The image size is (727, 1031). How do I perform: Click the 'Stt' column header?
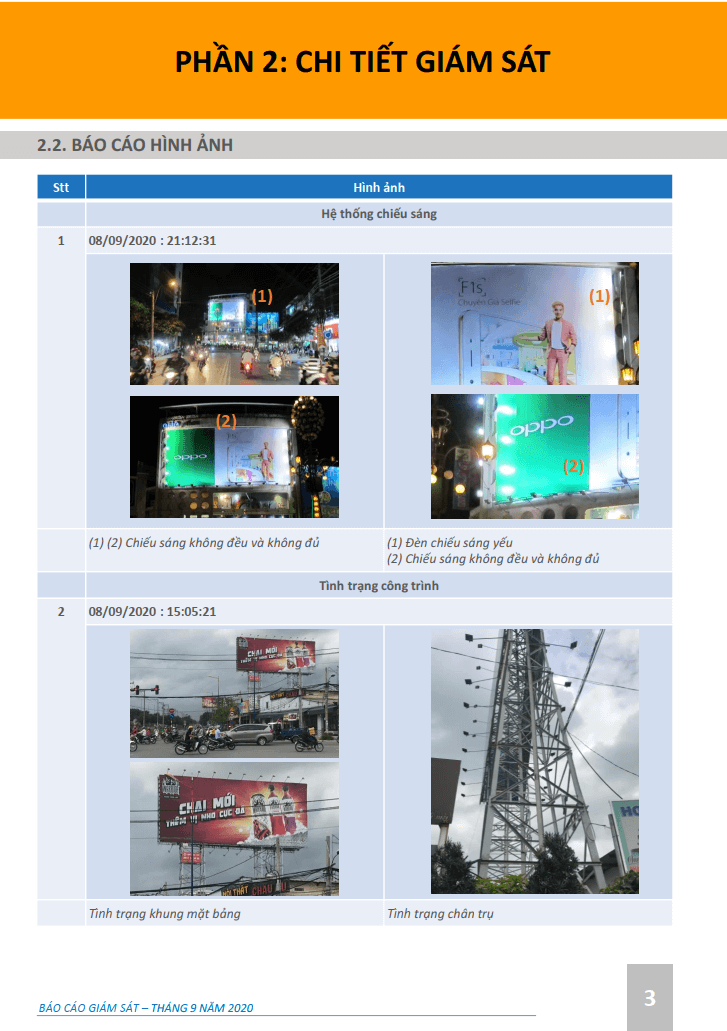click(x=61, y=187)
